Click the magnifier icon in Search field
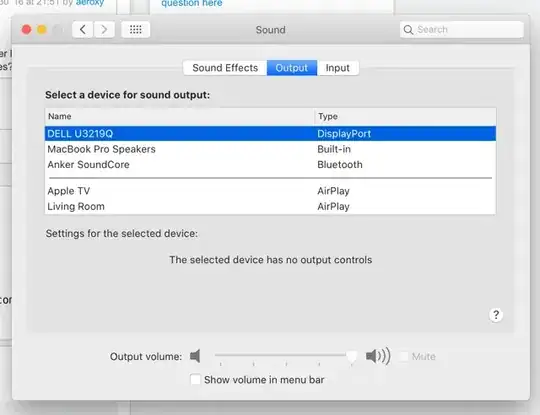The width and height of the screenshot is (540, 415). 408,30
